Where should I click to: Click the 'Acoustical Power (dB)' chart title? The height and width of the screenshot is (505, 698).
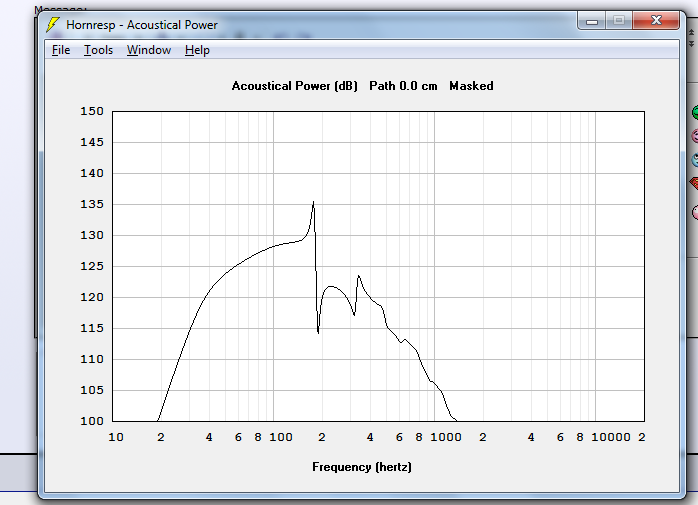295,86
